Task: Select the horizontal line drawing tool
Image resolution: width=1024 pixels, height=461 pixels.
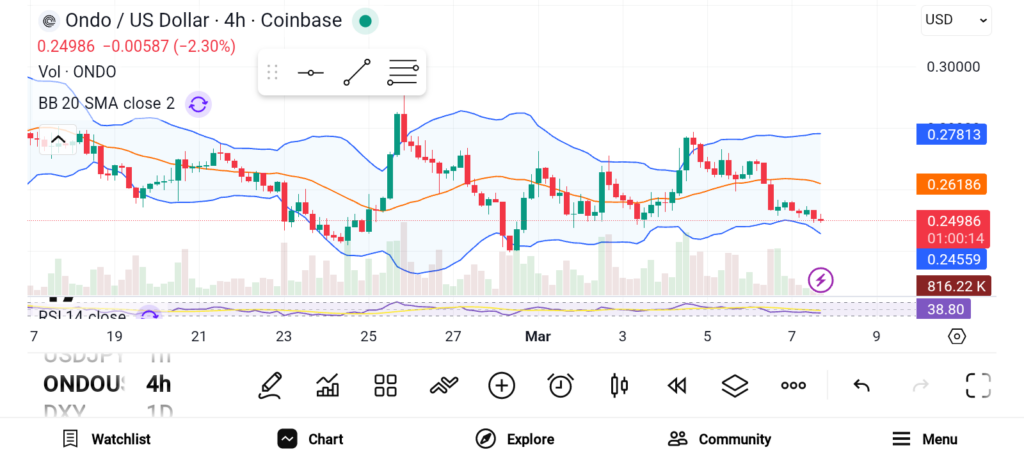Action: click(311, 73)
